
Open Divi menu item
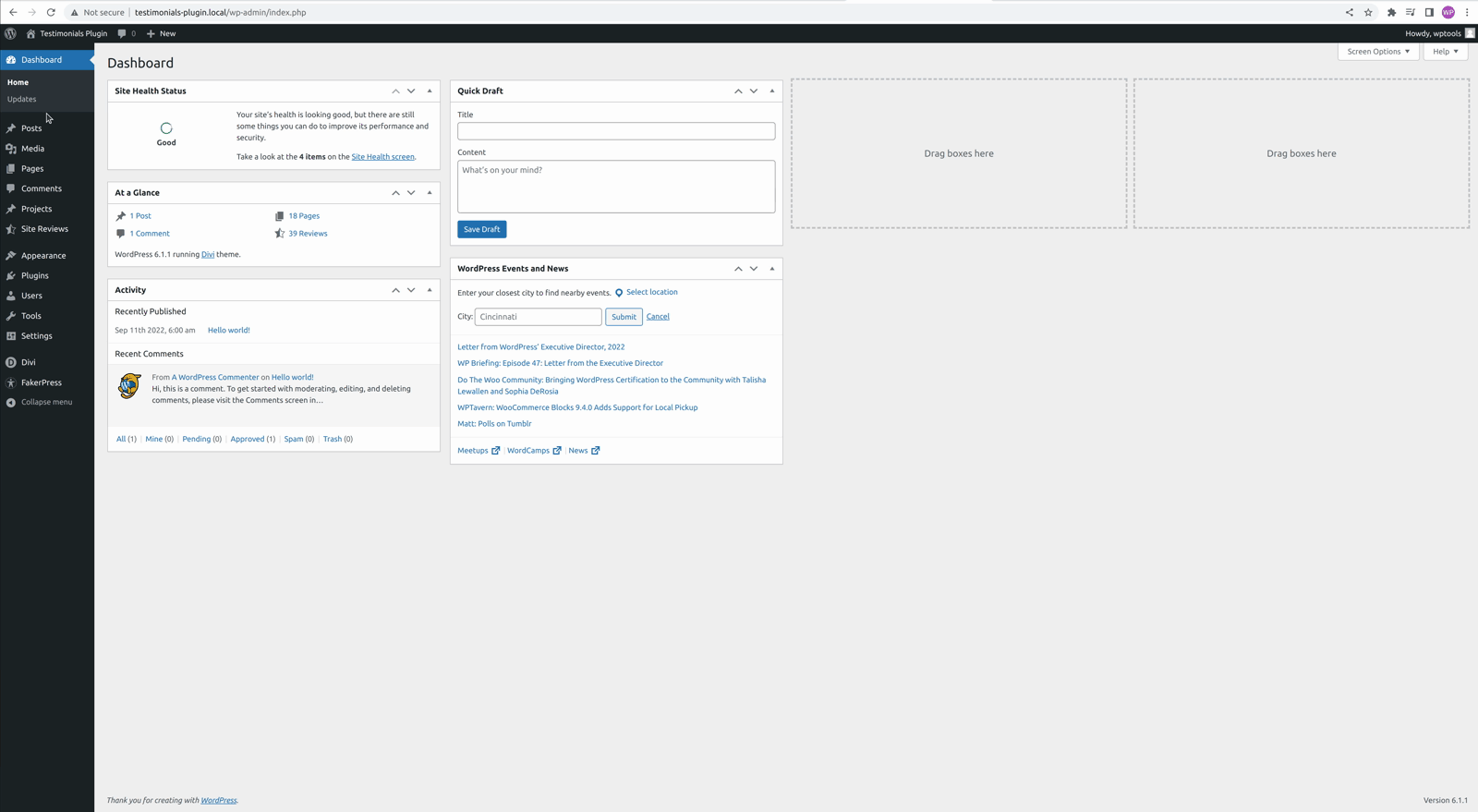click(29, 362)
